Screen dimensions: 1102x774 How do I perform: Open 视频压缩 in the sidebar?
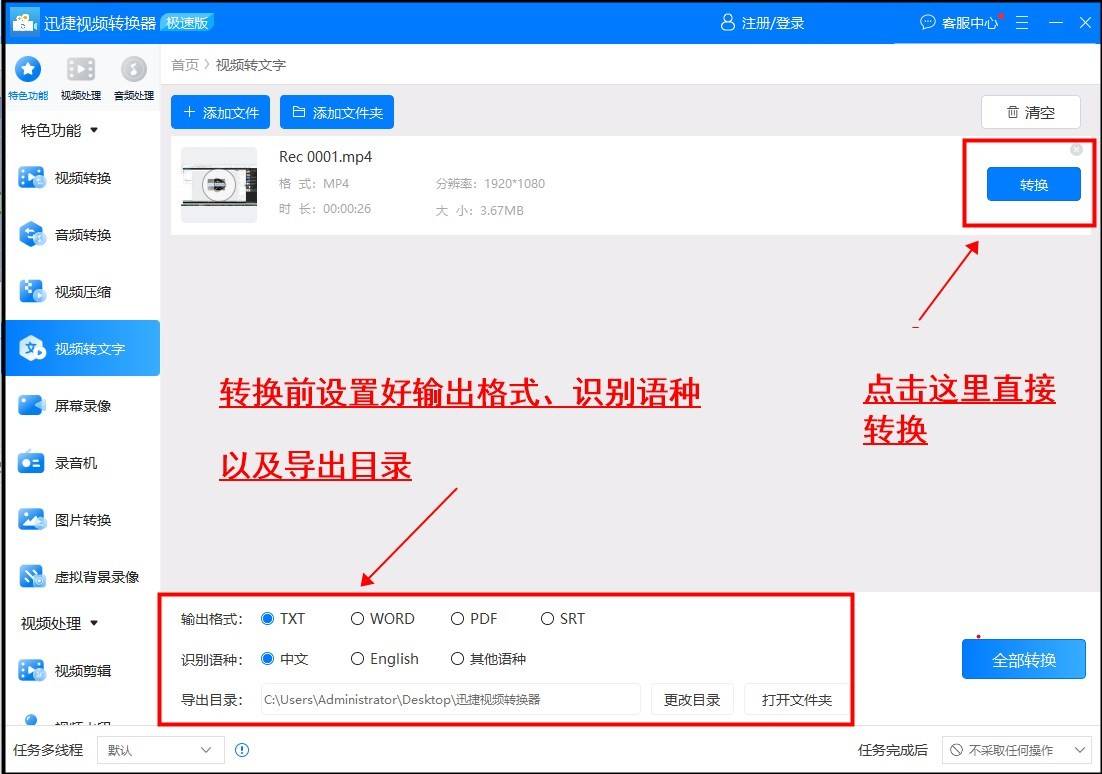pos(82,292)
